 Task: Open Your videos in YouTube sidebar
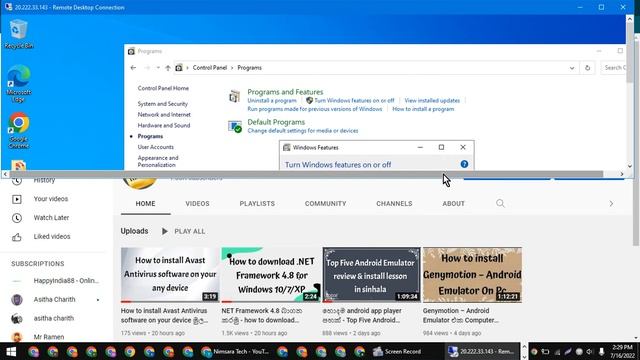pos(51,199)
